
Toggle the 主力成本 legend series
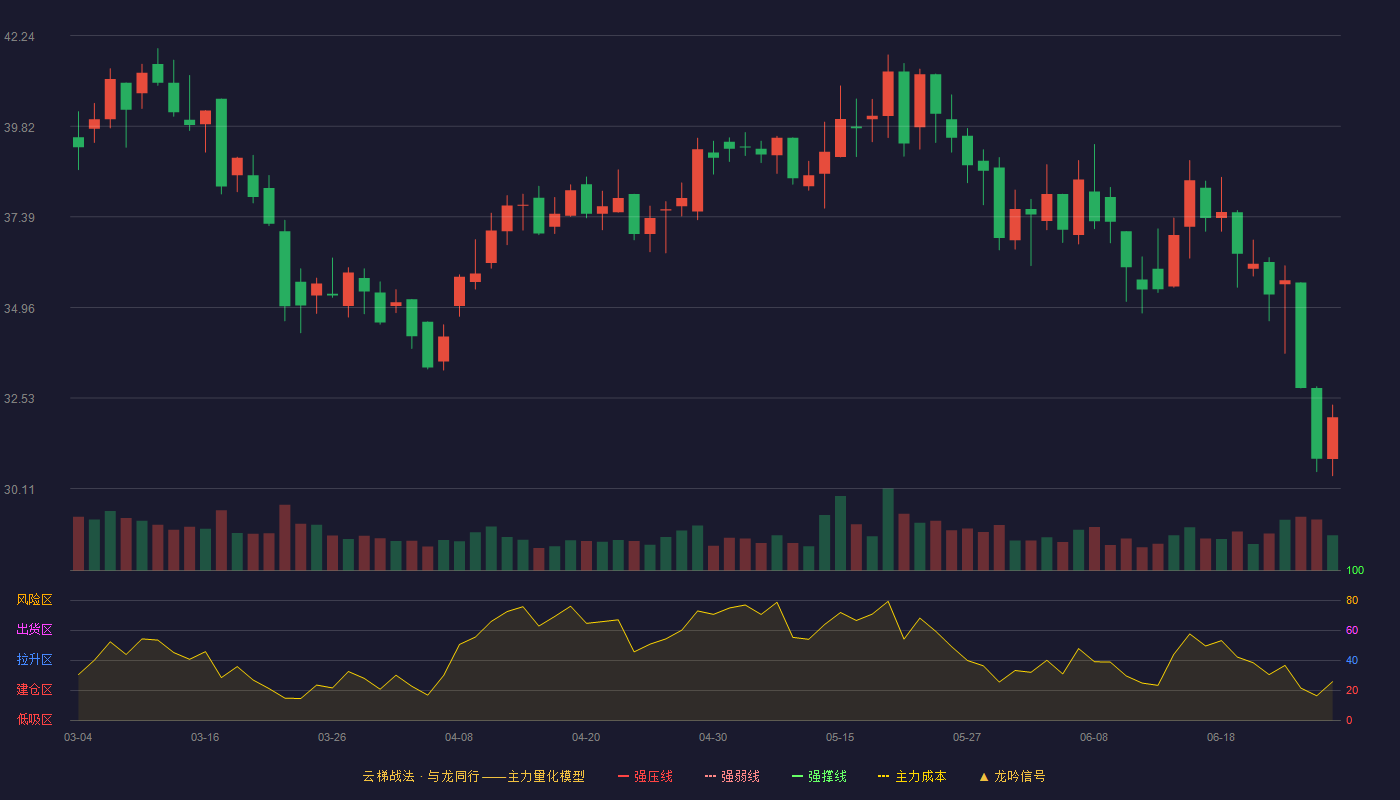coord(912,776)
